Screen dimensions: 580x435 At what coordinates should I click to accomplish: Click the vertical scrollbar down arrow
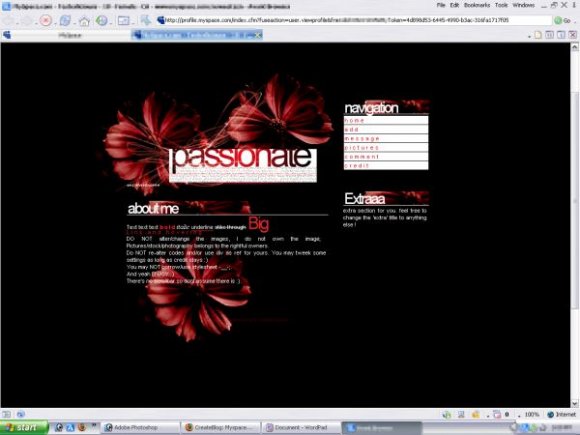[x=575, y=403]
